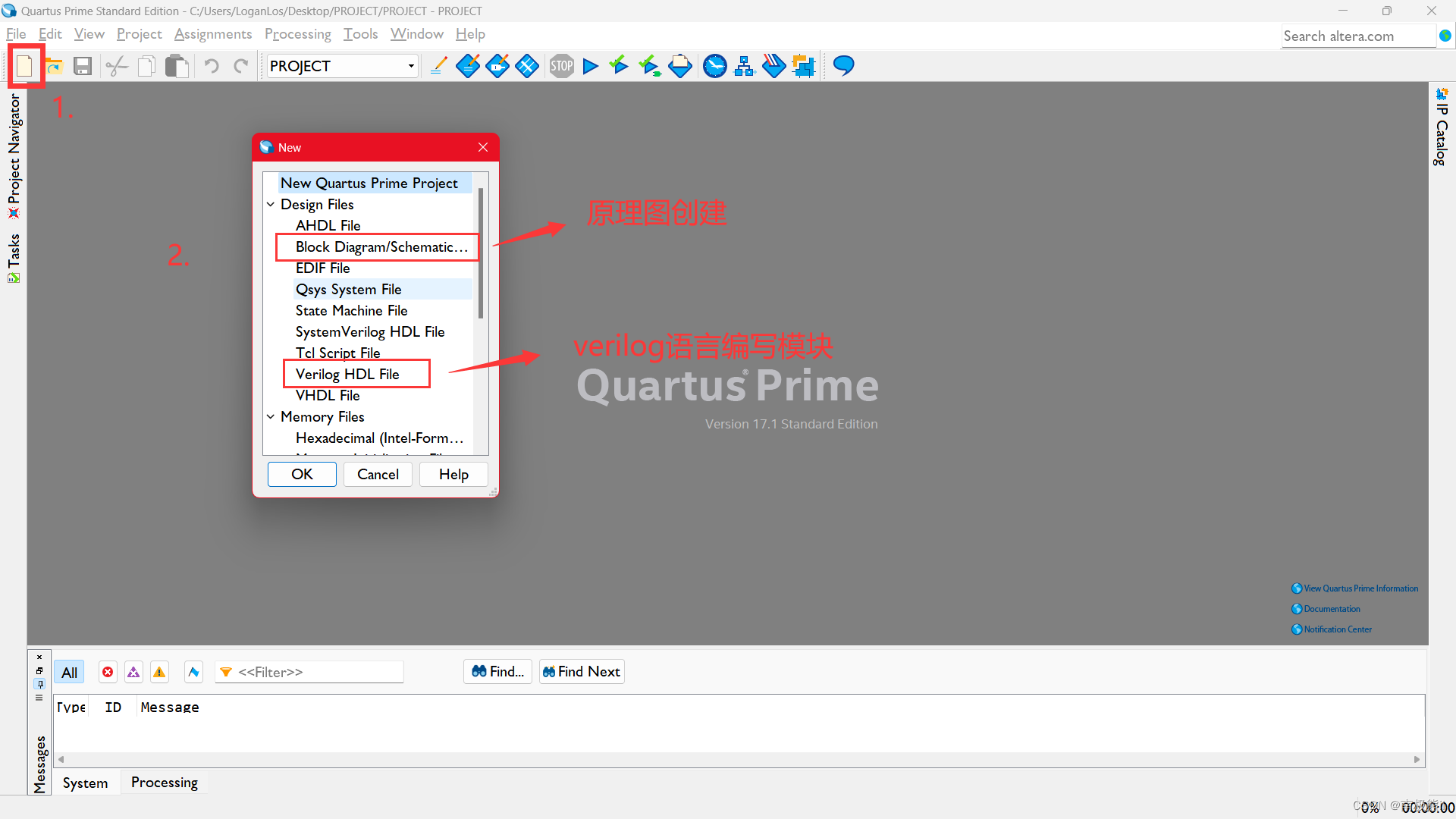
Task: Click the Open file folder icon
Action: (53, 66)
